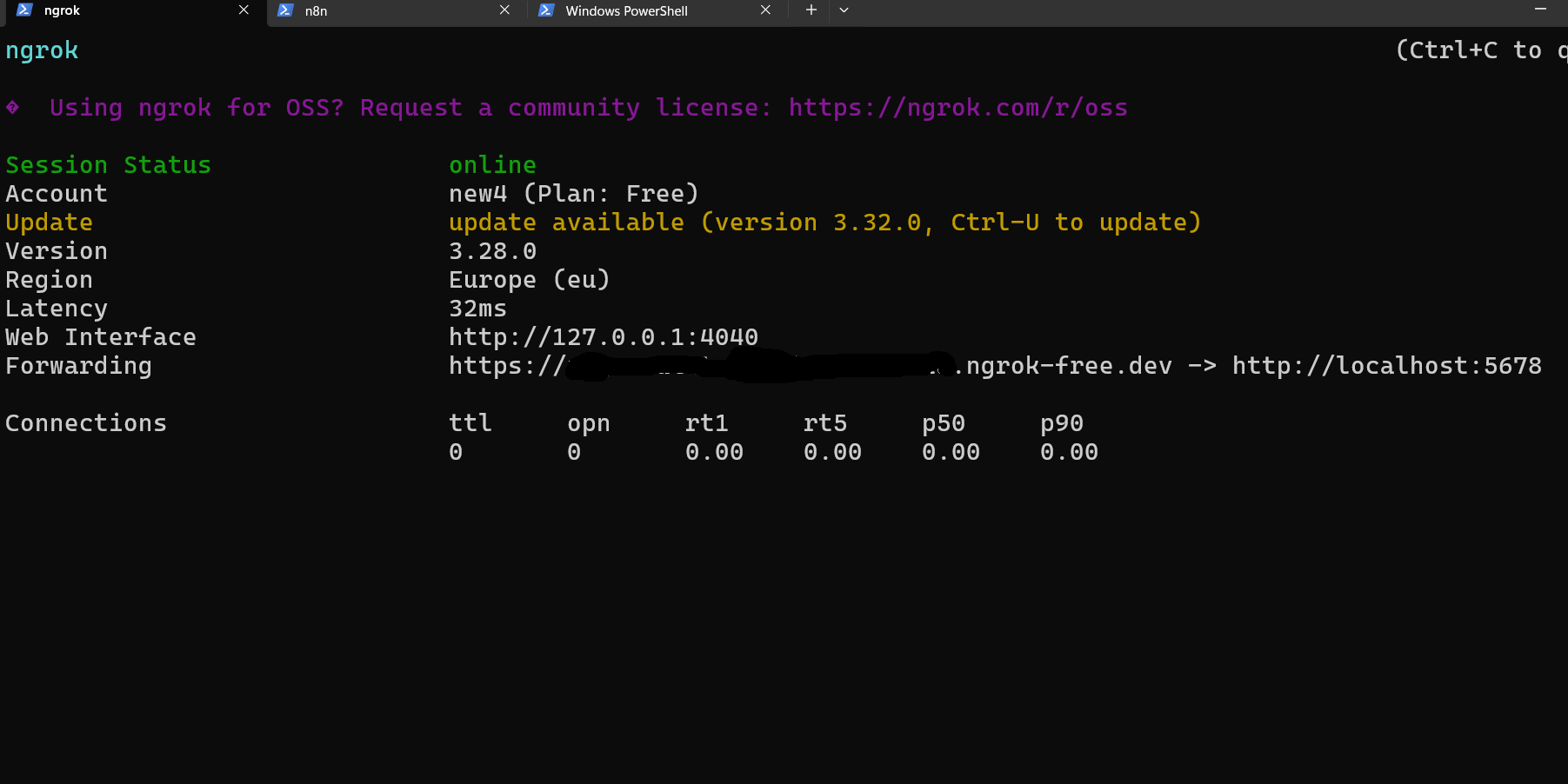This screenshot has width=1568, height=784.
Task: Click the 'Connections' label
Action: tap(86, 423)
